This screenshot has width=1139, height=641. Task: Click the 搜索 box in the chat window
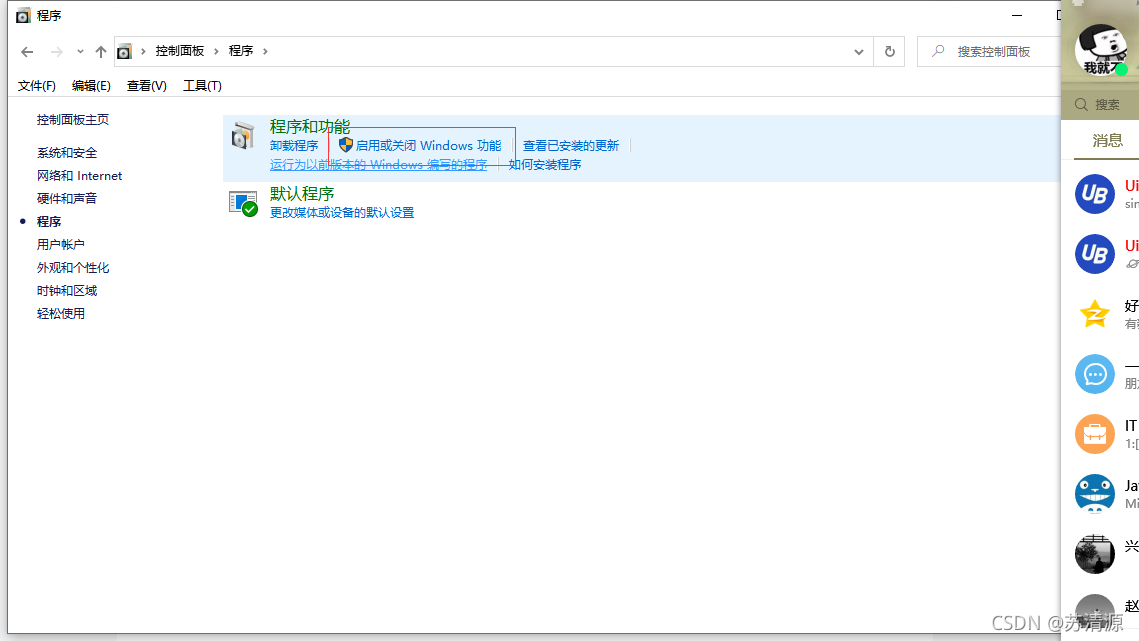(x=1101, y=105)
